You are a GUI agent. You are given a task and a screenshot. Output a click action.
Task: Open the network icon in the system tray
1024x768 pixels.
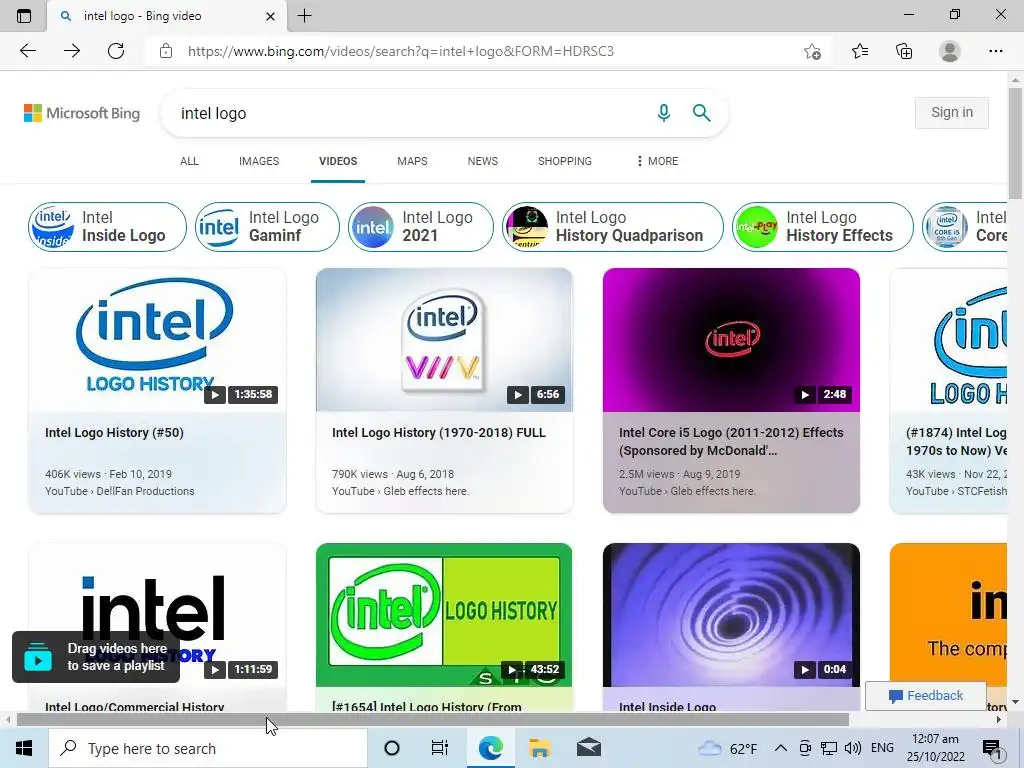(829, 748)
